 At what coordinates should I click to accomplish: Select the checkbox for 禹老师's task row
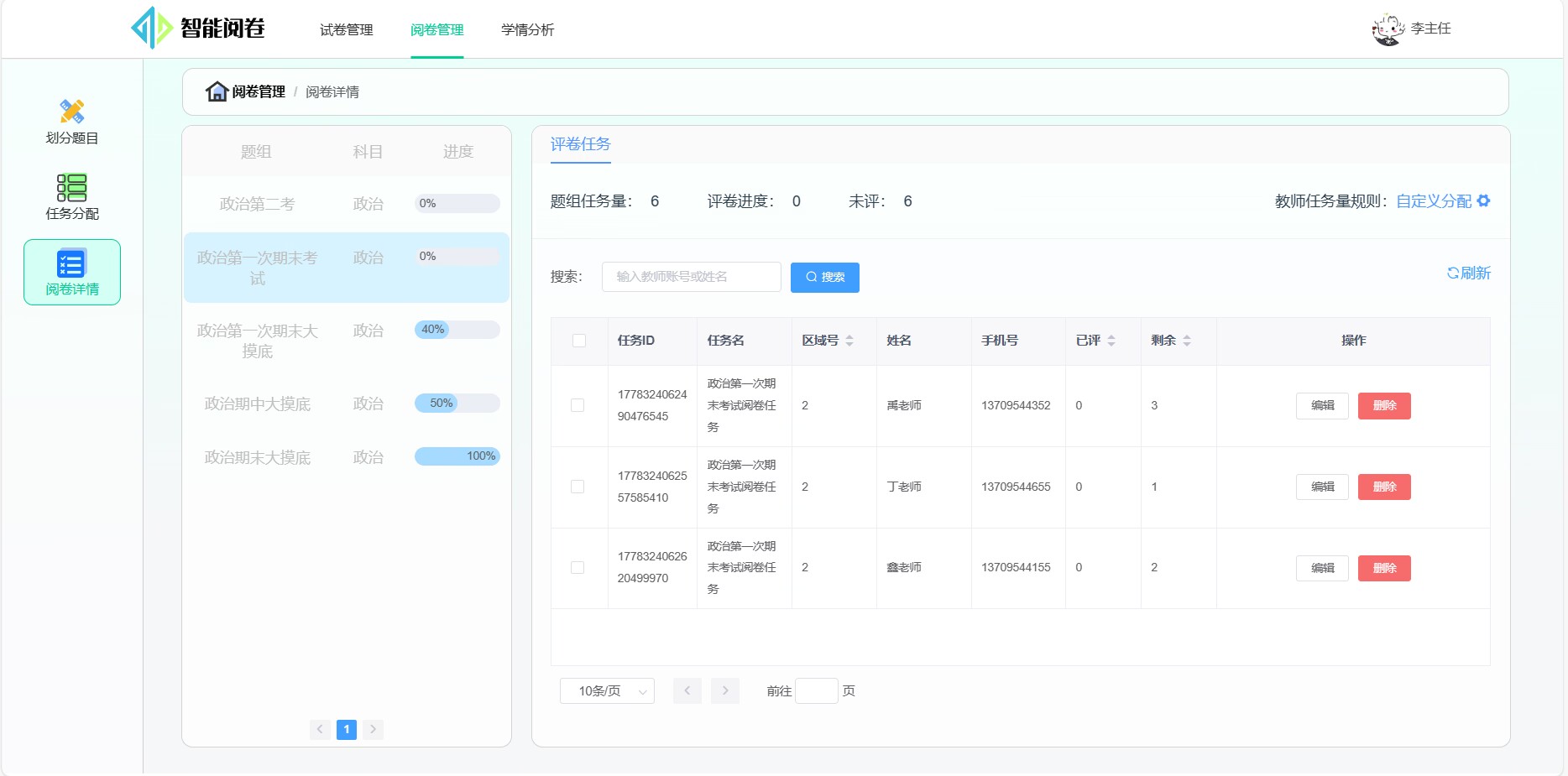click(578, 405)
